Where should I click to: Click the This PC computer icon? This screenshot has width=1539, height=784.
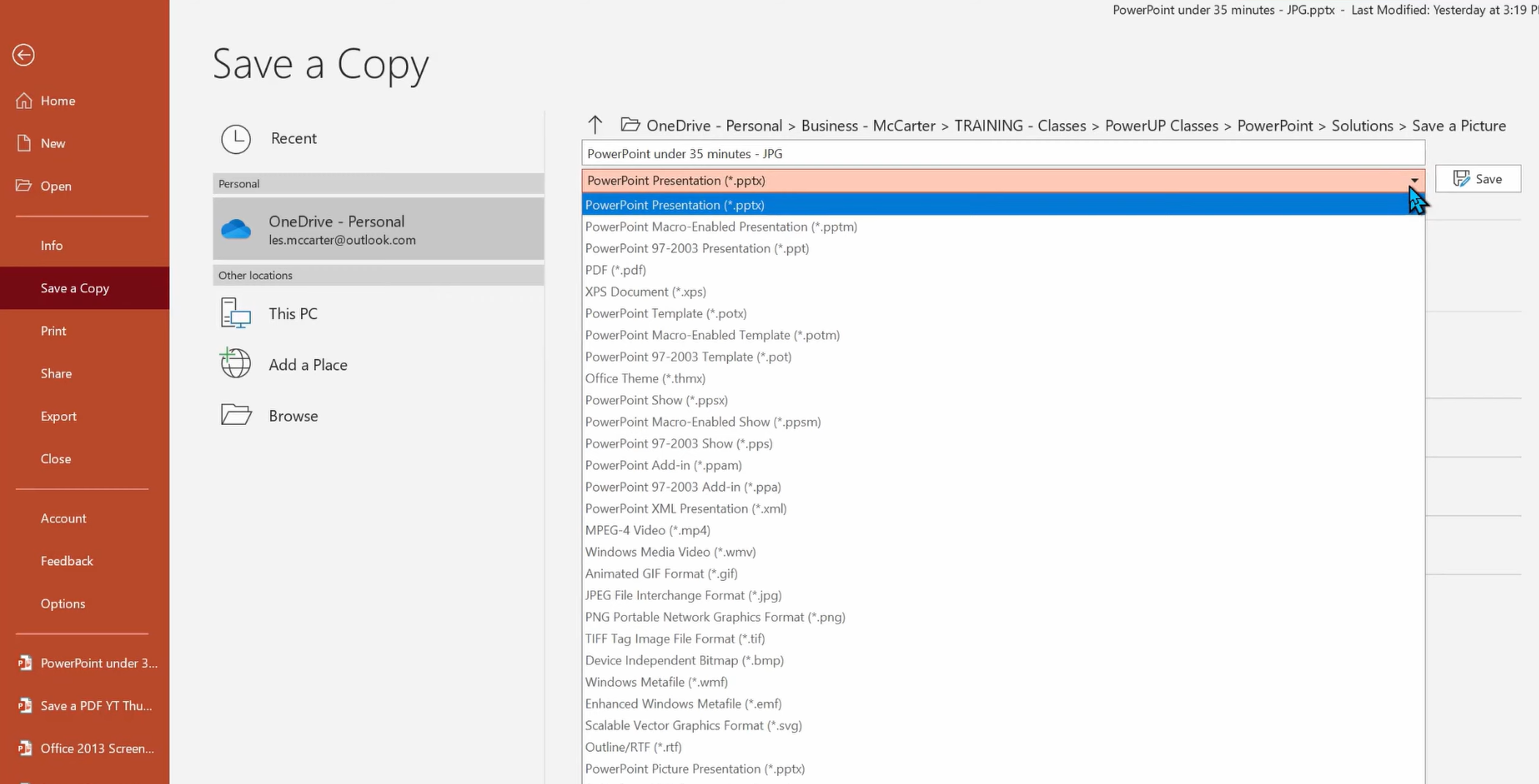236,313
